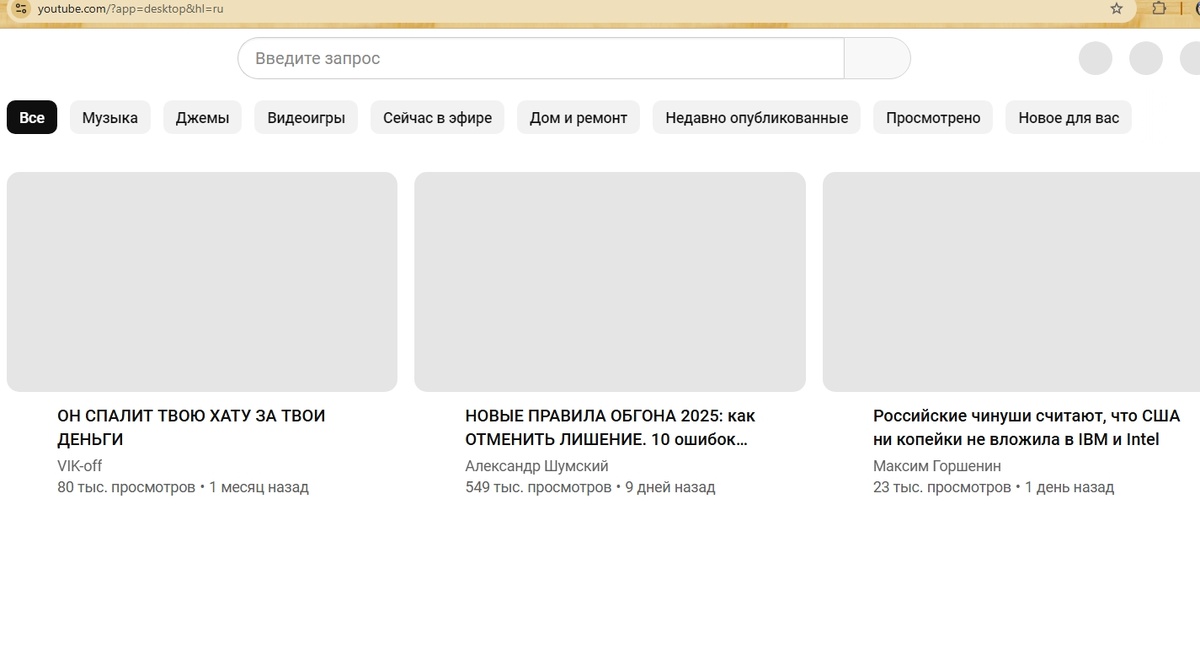Click the first video's gray thumbnail

(200, 281)
